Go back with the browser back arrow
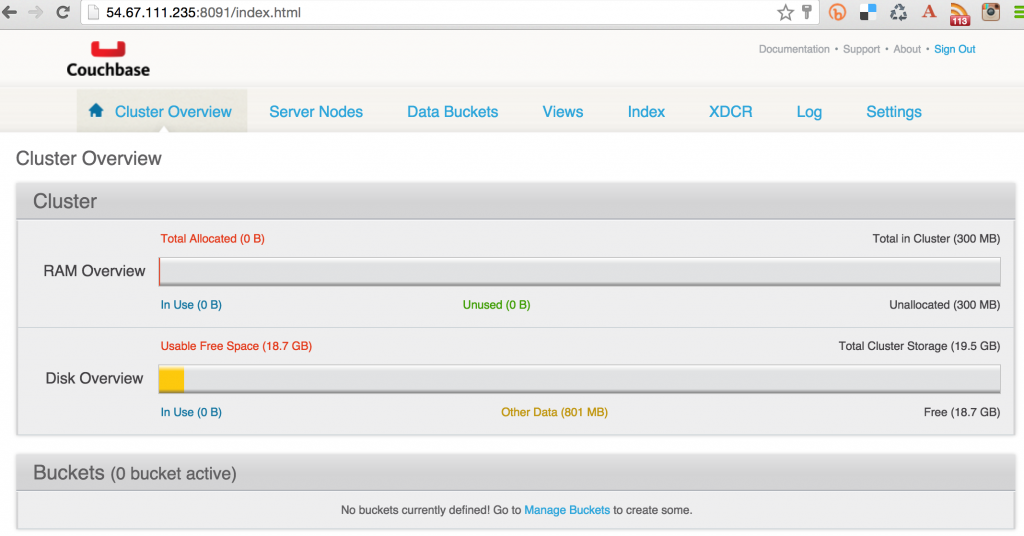This screenshot has width=1024, height=536. point(9,12)
